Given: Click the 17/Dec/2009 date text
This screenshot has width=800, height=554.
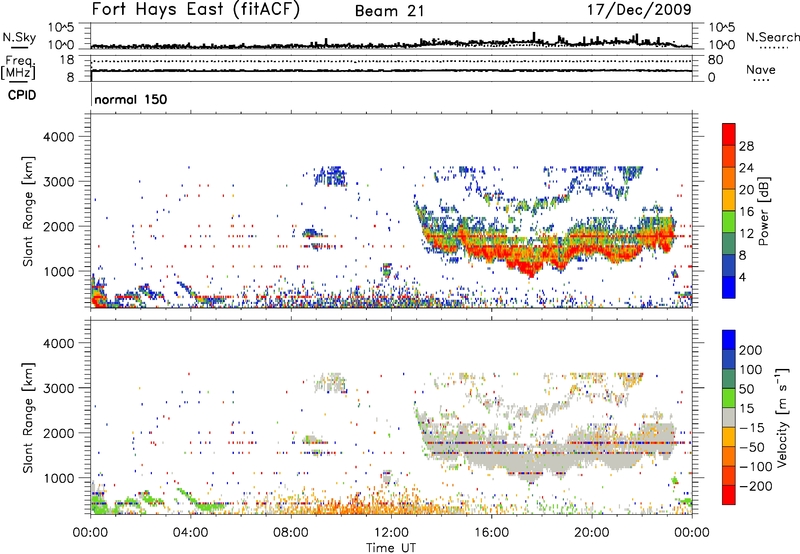Looking at the screenshot, I should pos(639,9).
